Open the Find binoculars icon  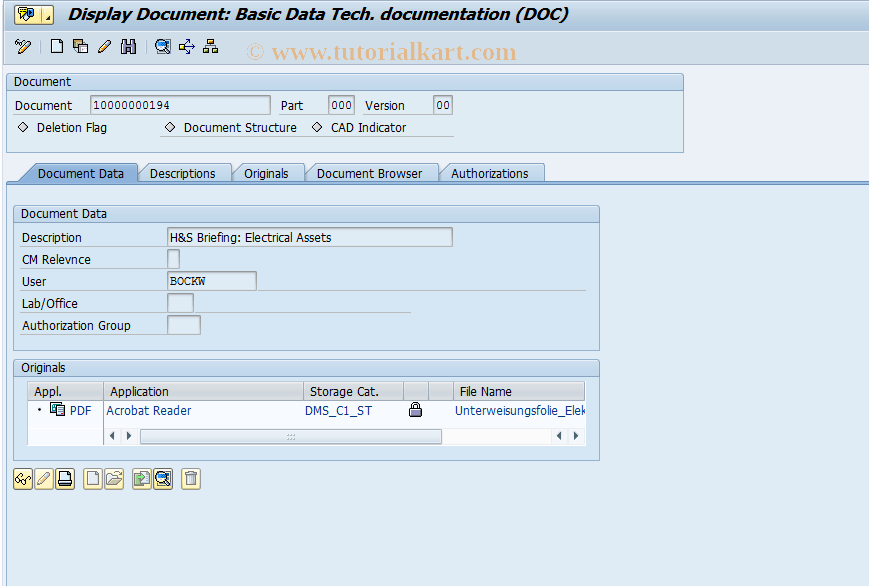tap(129, 46)
